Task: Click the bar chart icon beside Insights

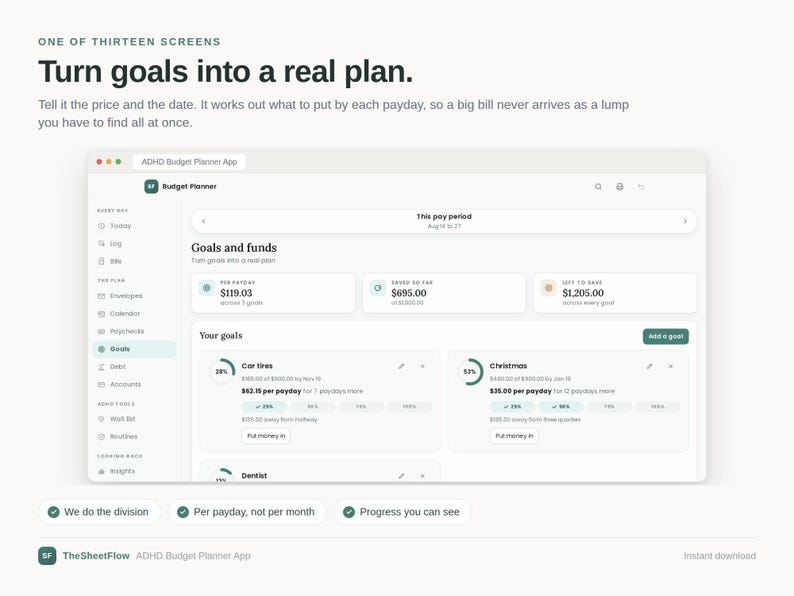Action: [101, 471]
